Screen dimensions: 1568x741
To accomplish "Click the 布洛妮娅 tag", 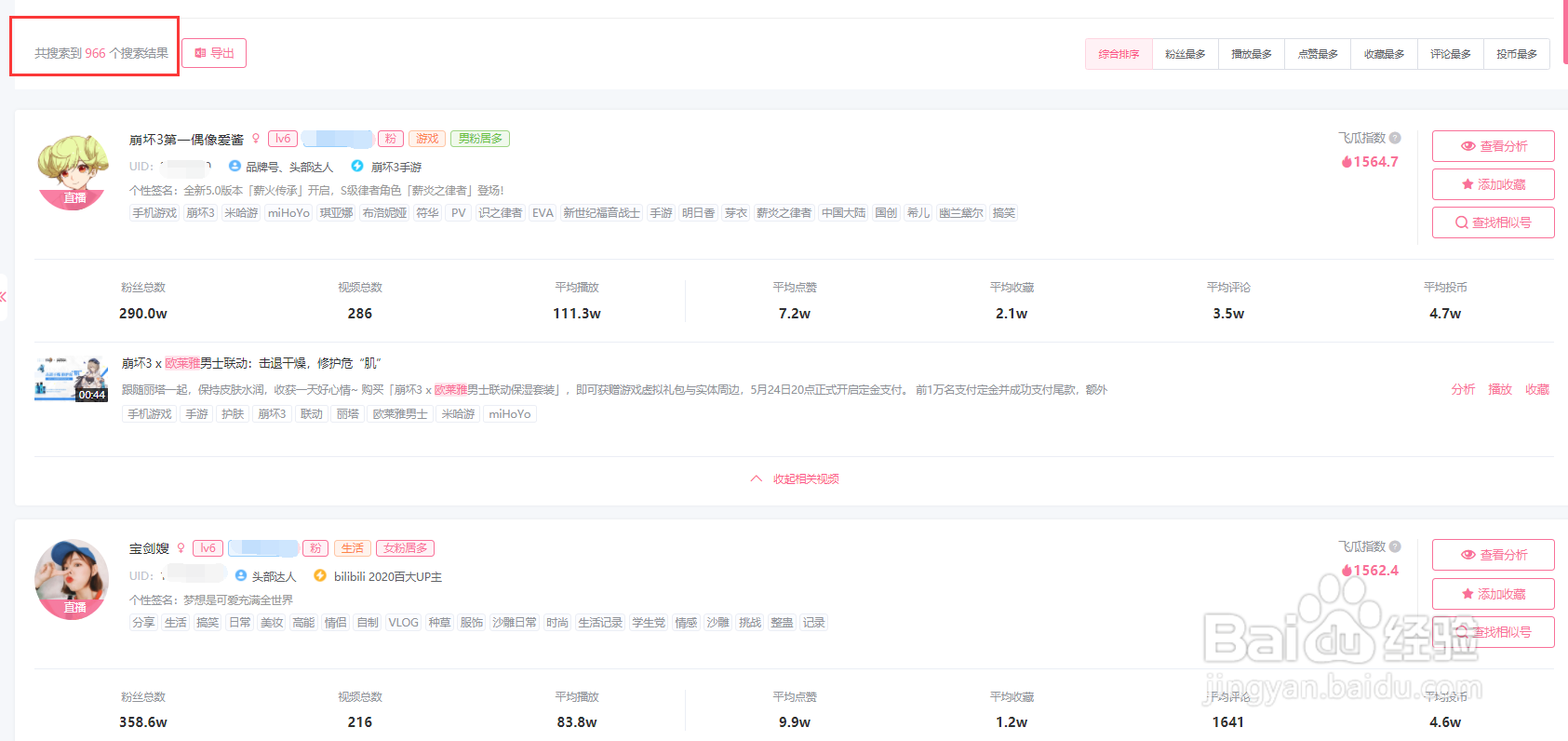I will coord(385,213).
